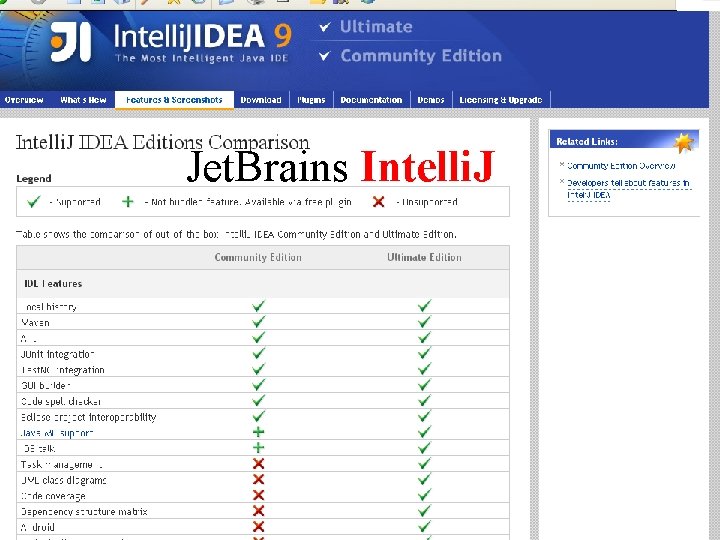Click Community checkmark for TestNG integration row

click(x=259, y=369)
